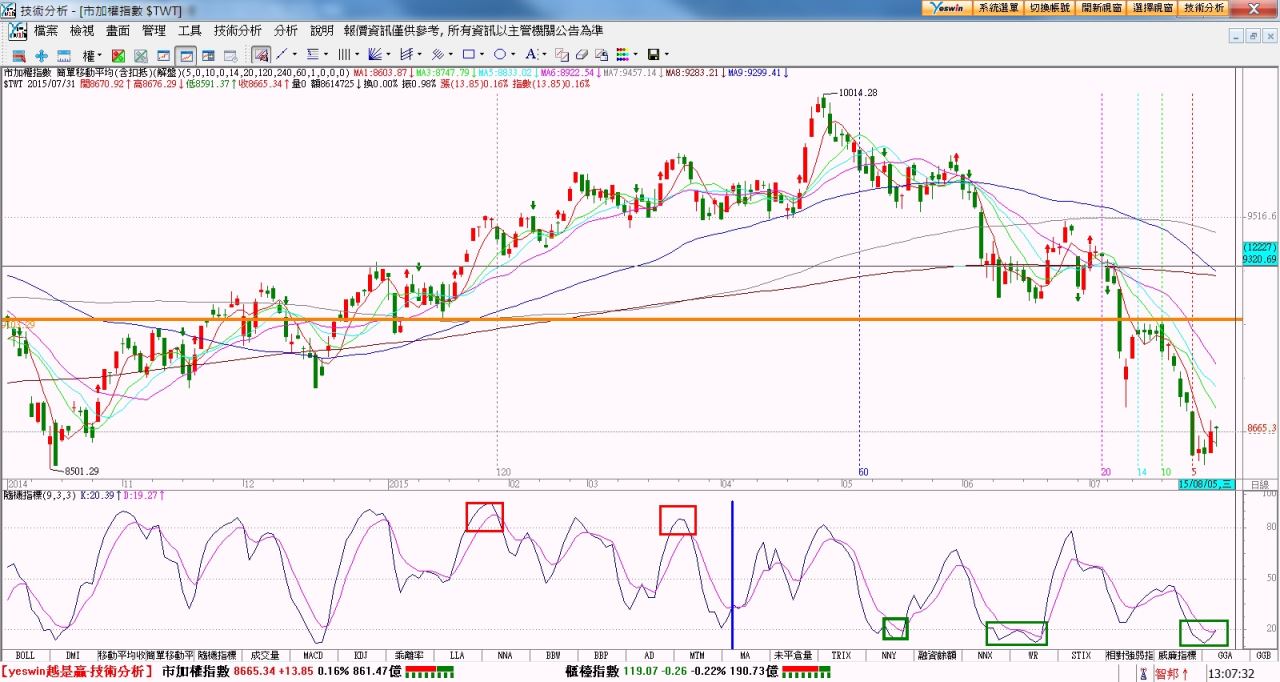
Task: Click the eraser tool in the toolbar
Action: coord(581,54)
